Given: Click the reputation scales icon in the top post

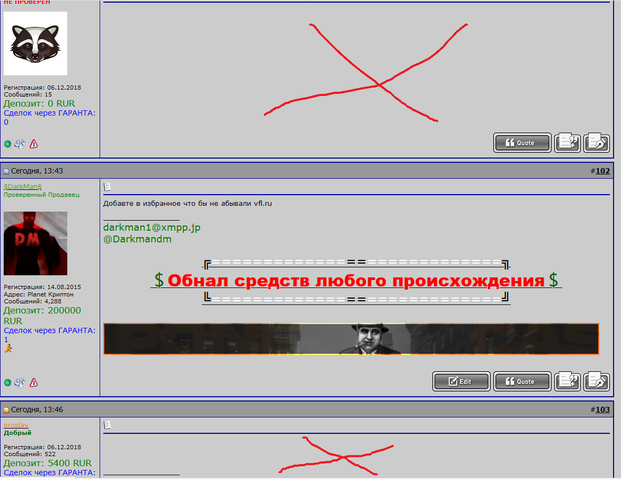Looking at the screenshot, I should [20, 144].
